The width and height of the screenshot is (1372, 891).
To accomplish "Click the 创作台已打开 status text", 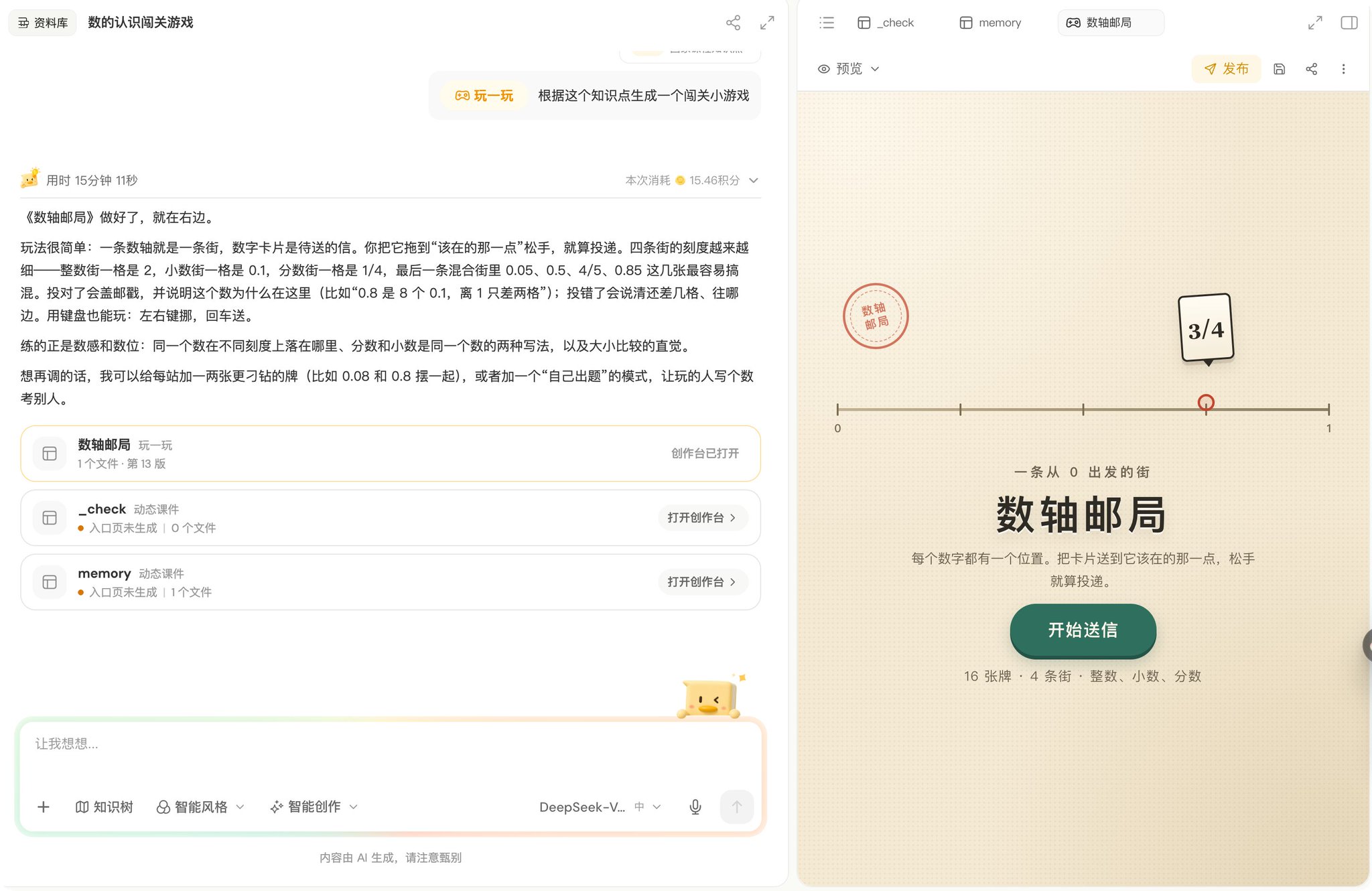I will pyautogui.click(x=705, y=454).
